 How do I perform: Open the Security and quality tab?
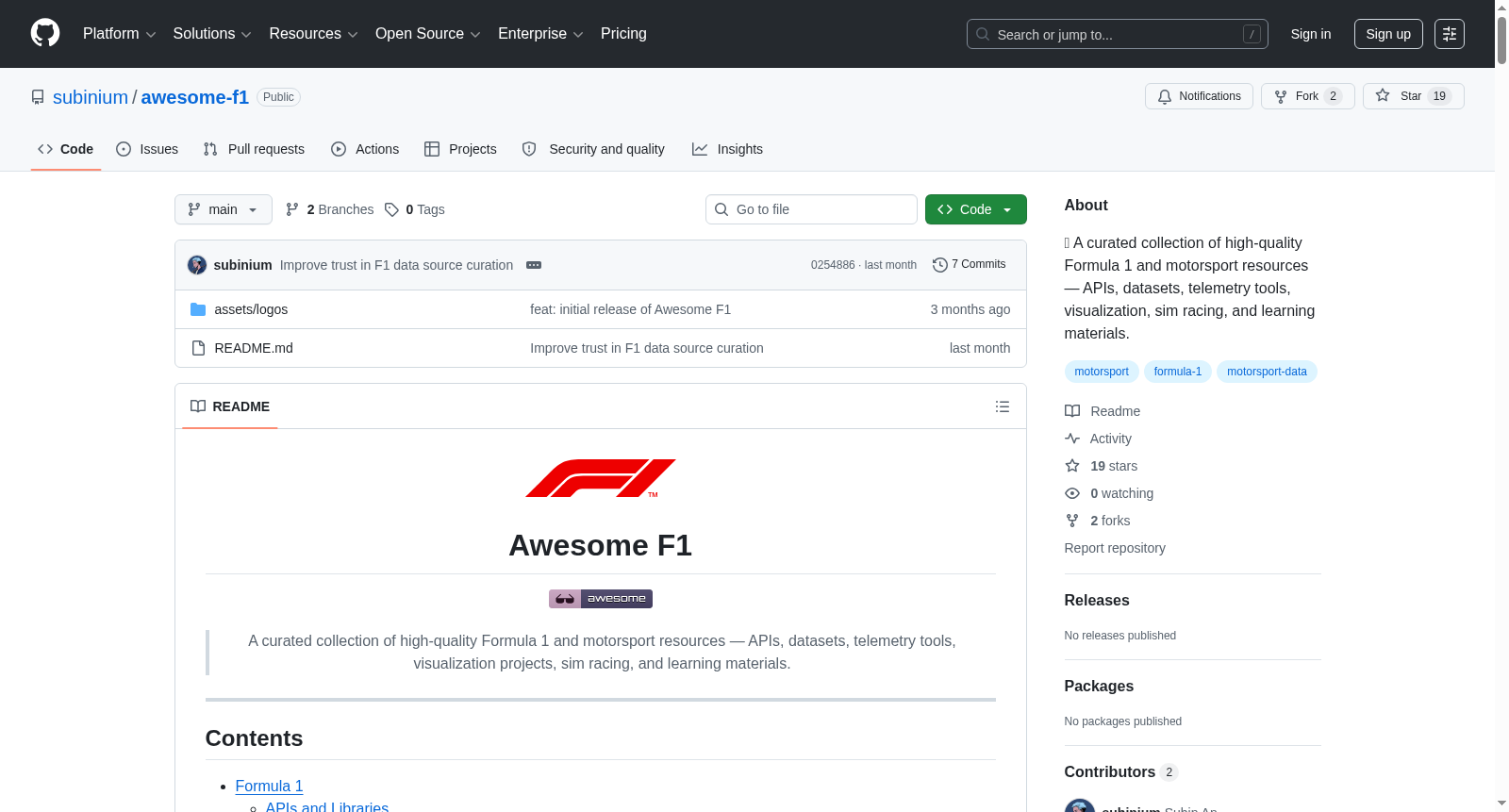click(593, 149)
